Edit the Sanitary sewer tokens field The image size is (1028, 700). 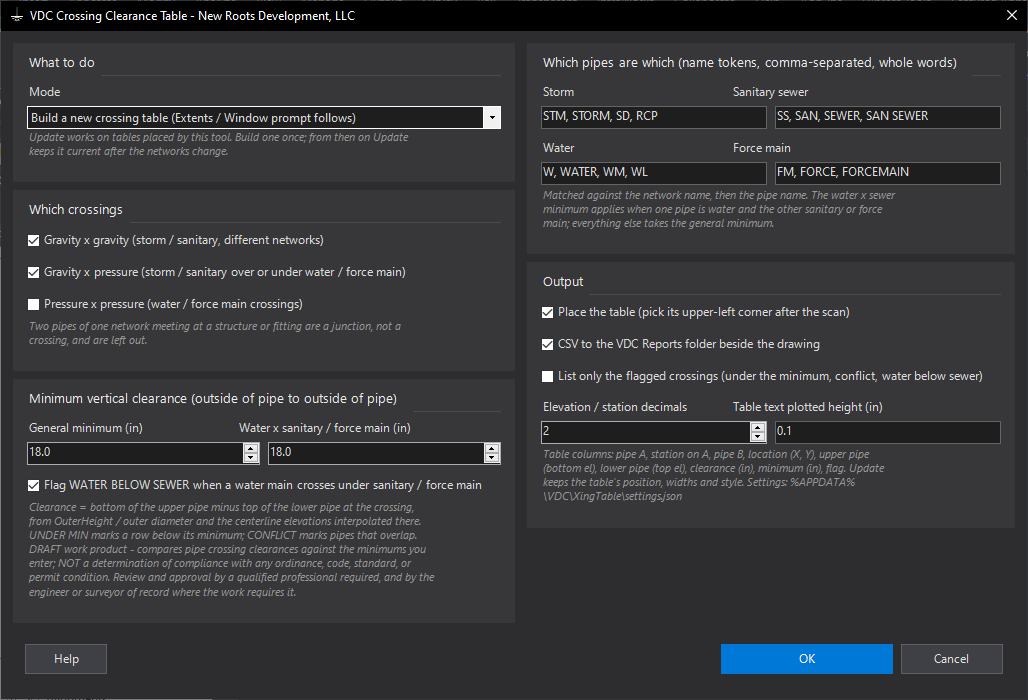point(888,117)
